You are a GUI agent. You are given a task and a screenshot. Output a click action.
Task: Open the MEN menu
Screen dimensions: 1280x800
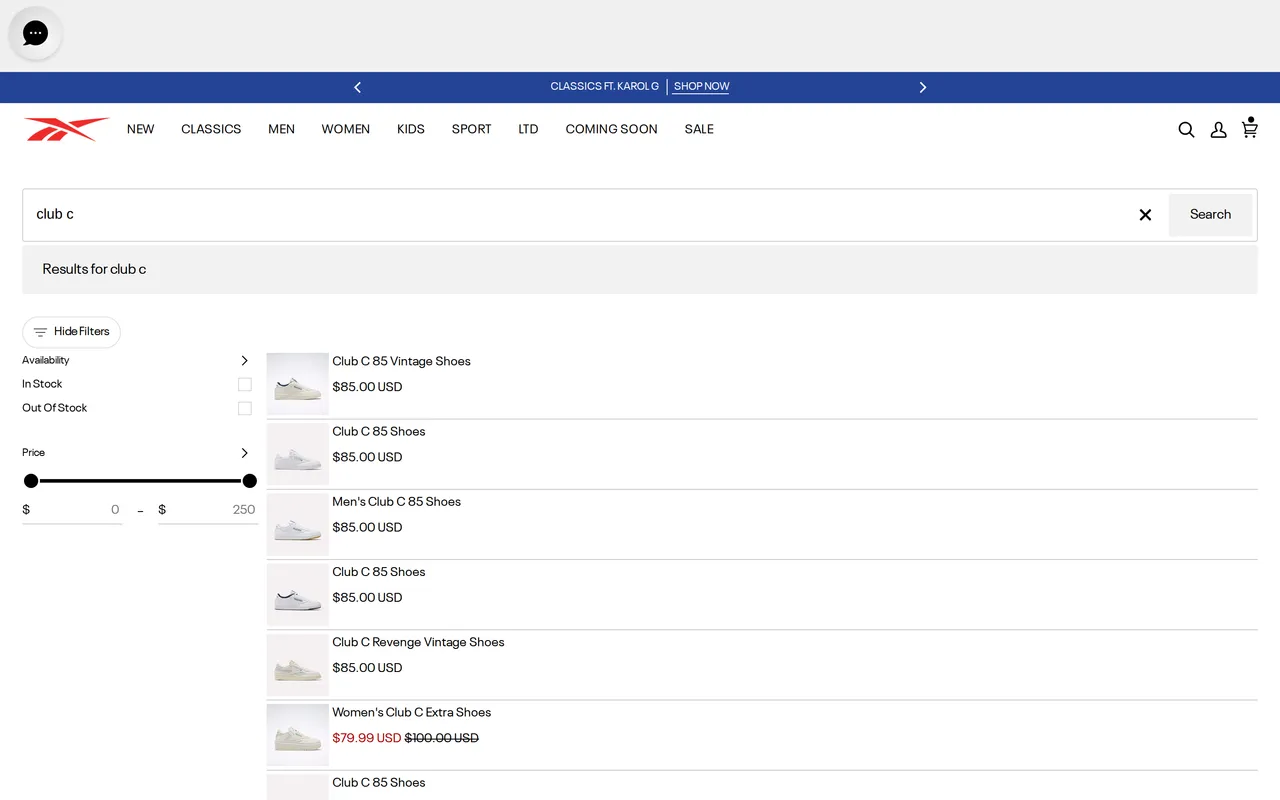(x=281, y=129)
